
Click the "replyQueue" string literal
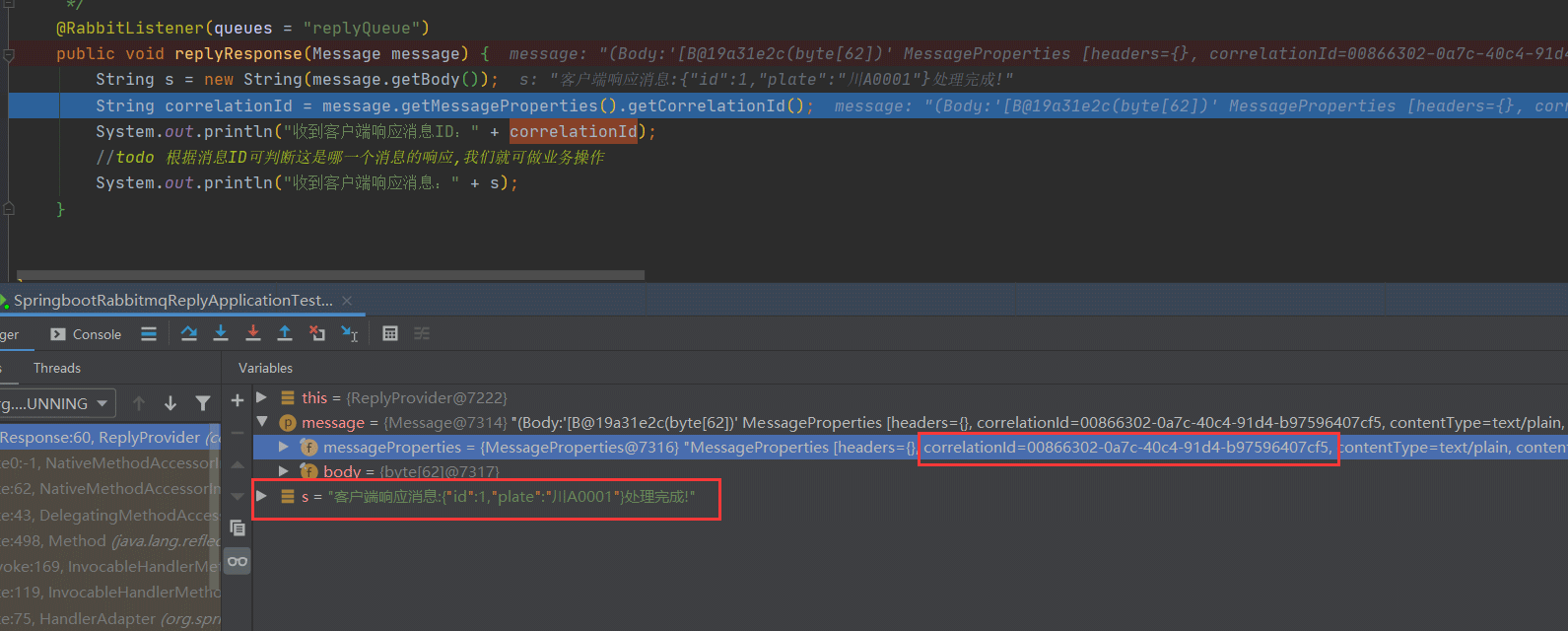click(362, 28)
